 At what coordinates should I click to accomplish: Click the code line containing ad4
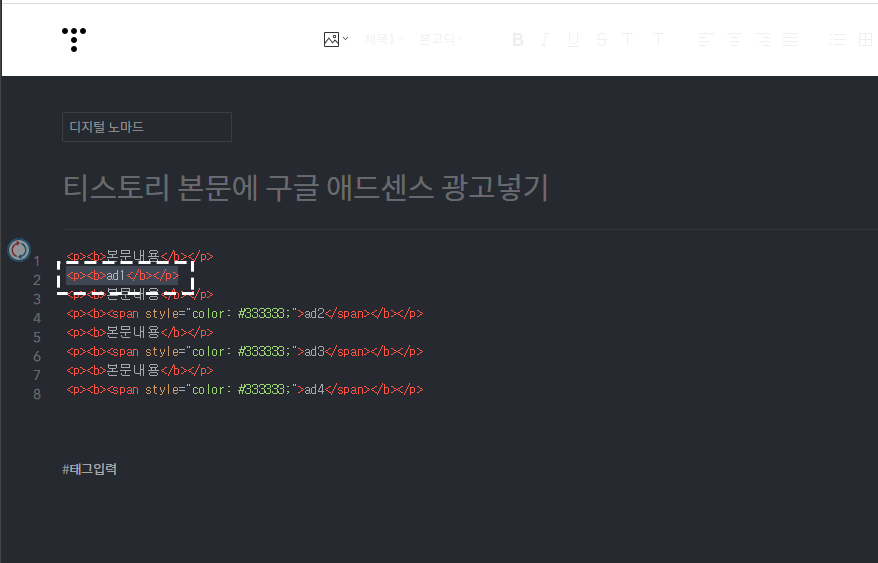point(245,390)
